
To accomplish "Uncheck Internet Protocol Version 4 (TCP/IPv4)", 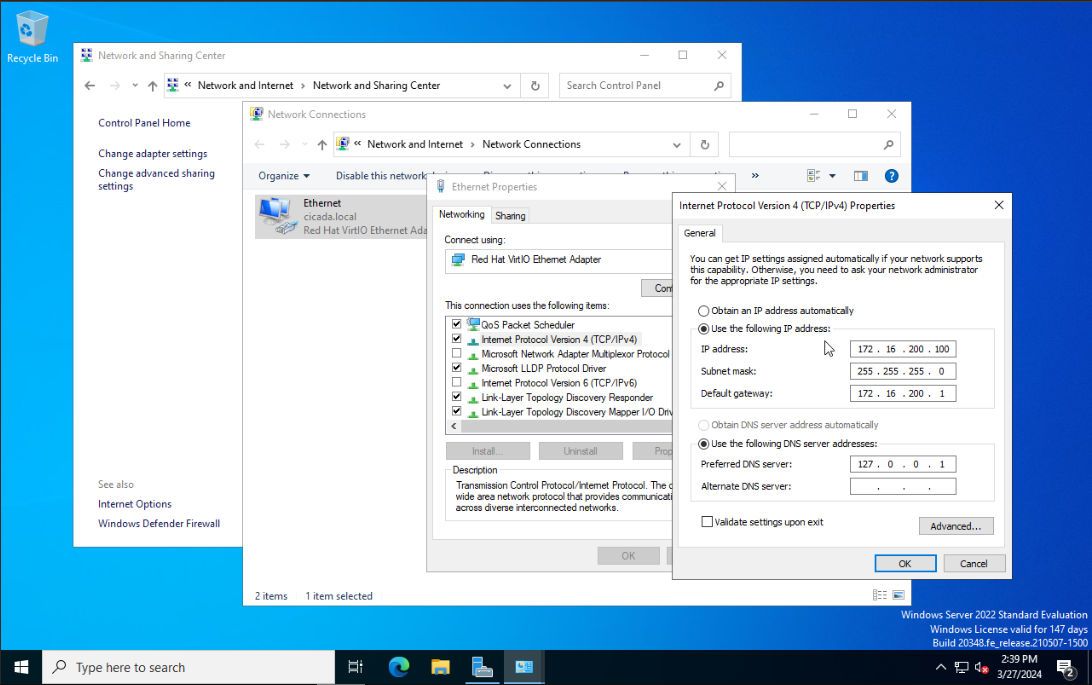I will tap(456, 338).
